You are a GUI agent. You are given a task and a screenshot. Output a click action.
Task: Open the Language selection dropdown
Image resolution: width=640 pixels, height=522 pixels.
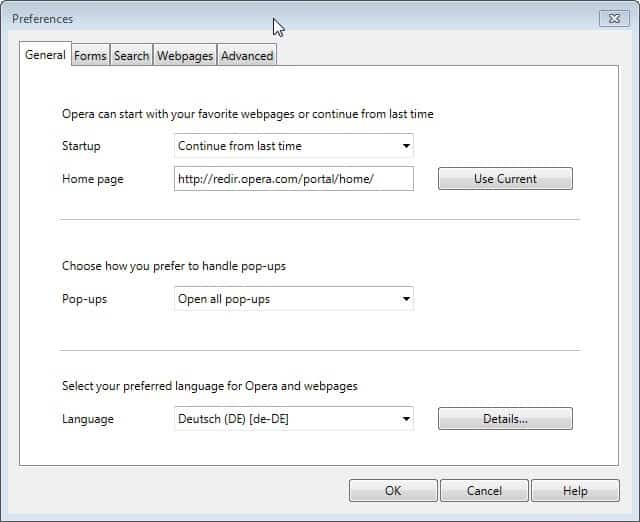tap(293, 419)
